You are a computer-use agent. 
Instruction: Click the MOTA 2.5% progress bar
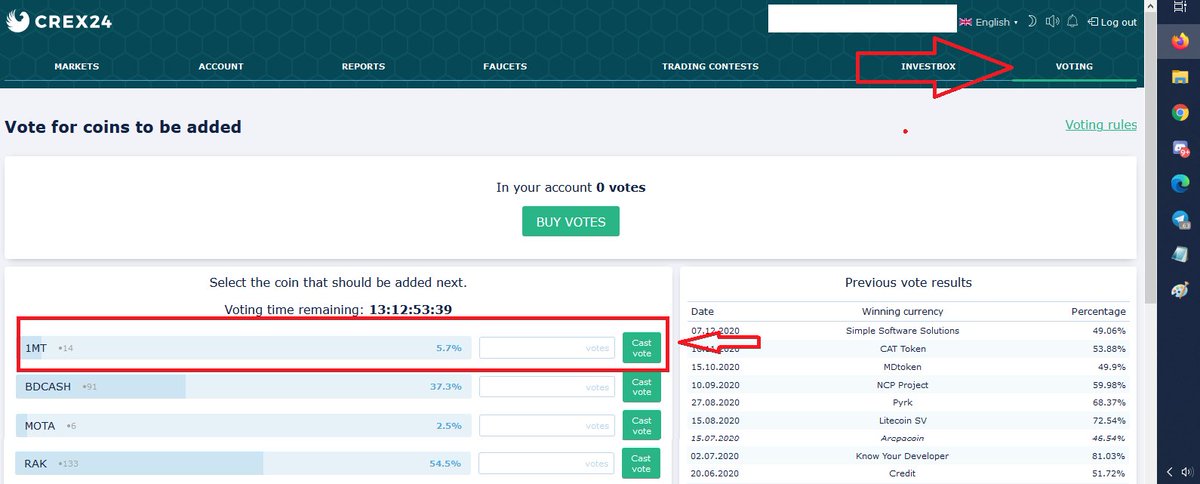[243, 425]
